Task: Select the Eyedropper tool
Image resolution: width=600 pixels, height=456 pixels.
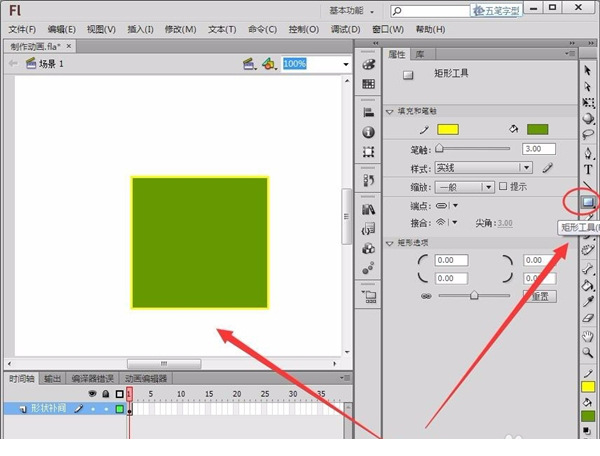Action: pos(588,301)
